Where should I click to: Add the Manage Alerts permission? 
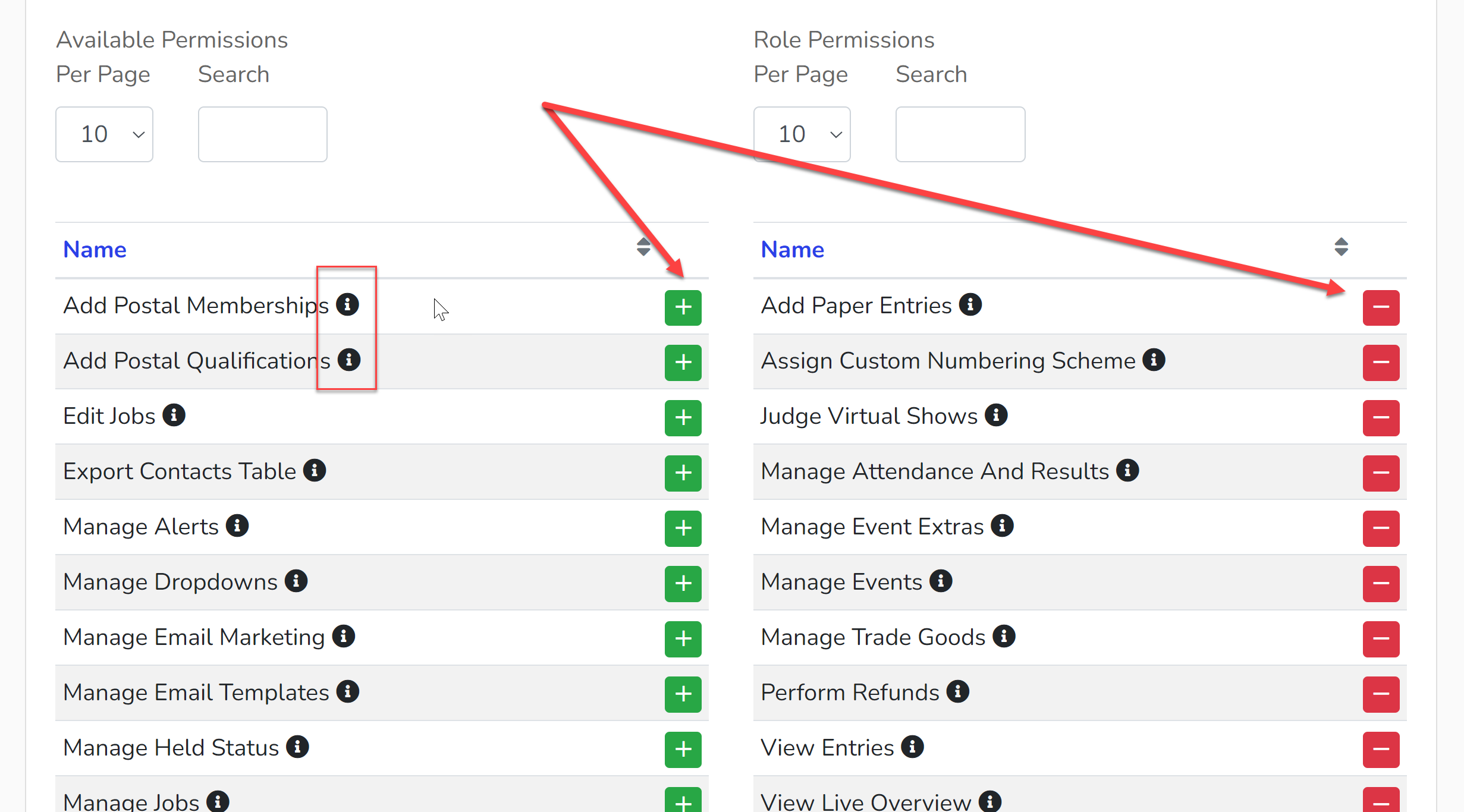pyautogui.click(x=683, y=528)
